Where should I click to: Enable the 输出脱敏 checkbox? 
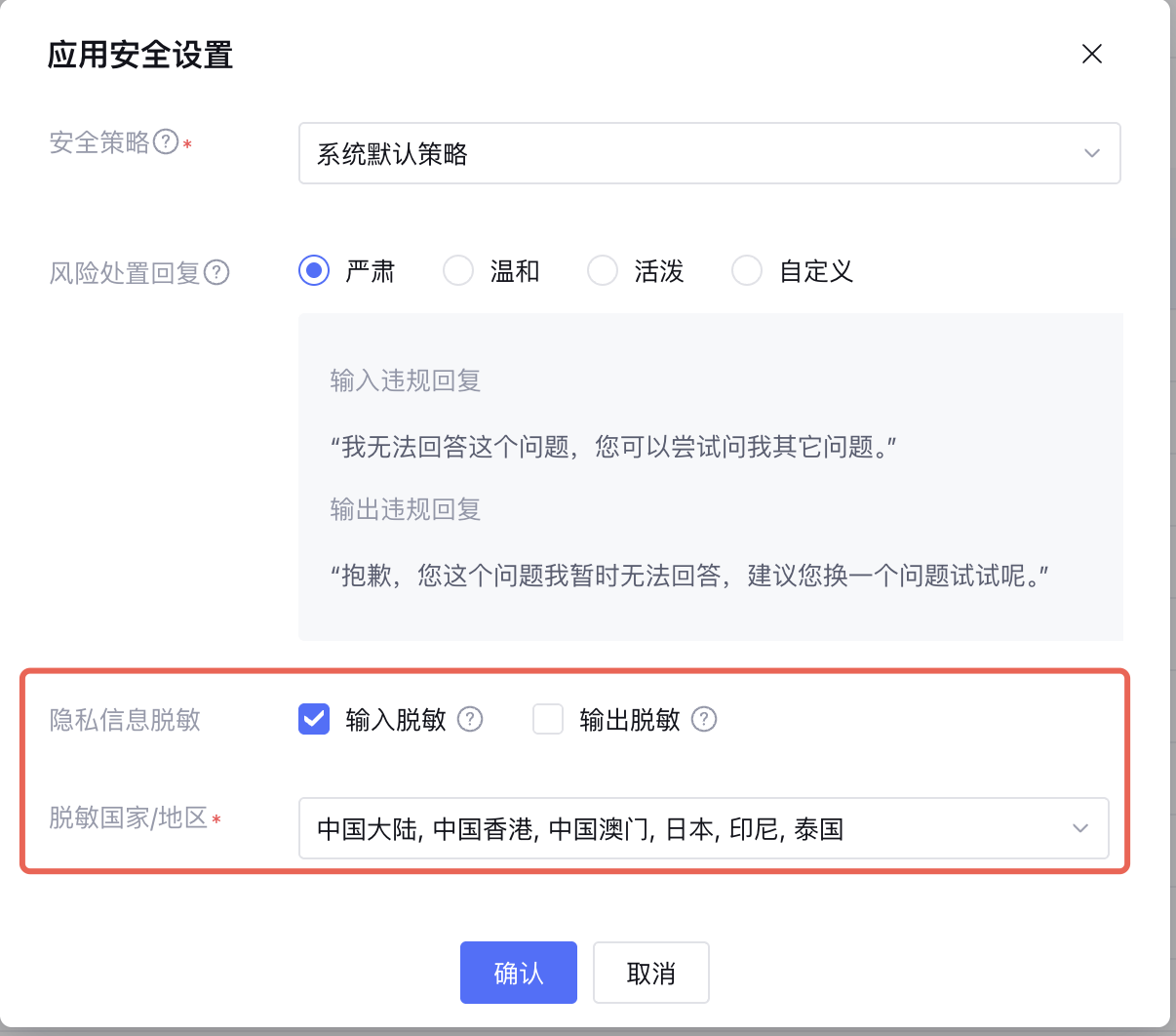pos(548,720)
